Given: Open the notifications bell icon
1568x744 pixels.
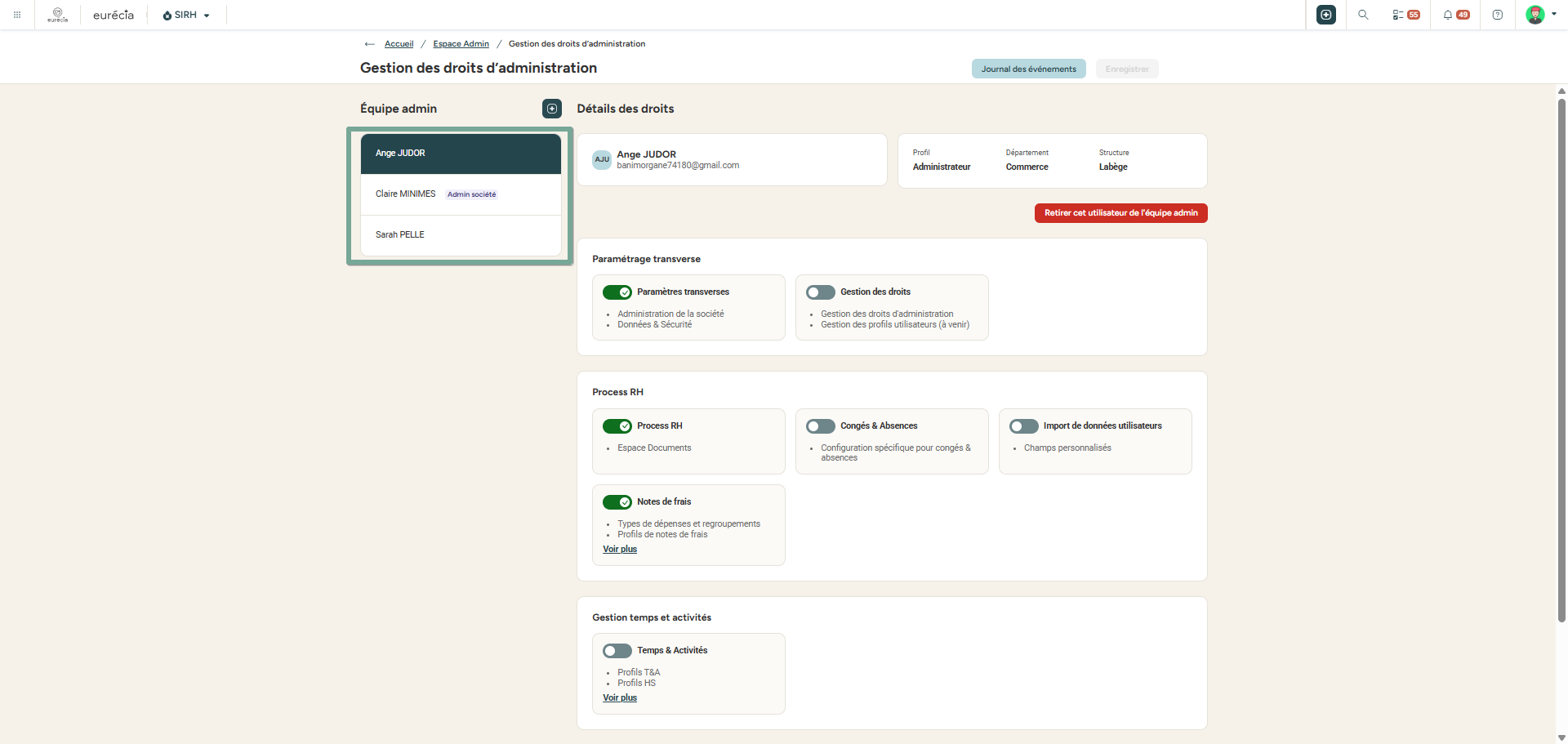Looking at the screenshot, I should click(1456, 15).
